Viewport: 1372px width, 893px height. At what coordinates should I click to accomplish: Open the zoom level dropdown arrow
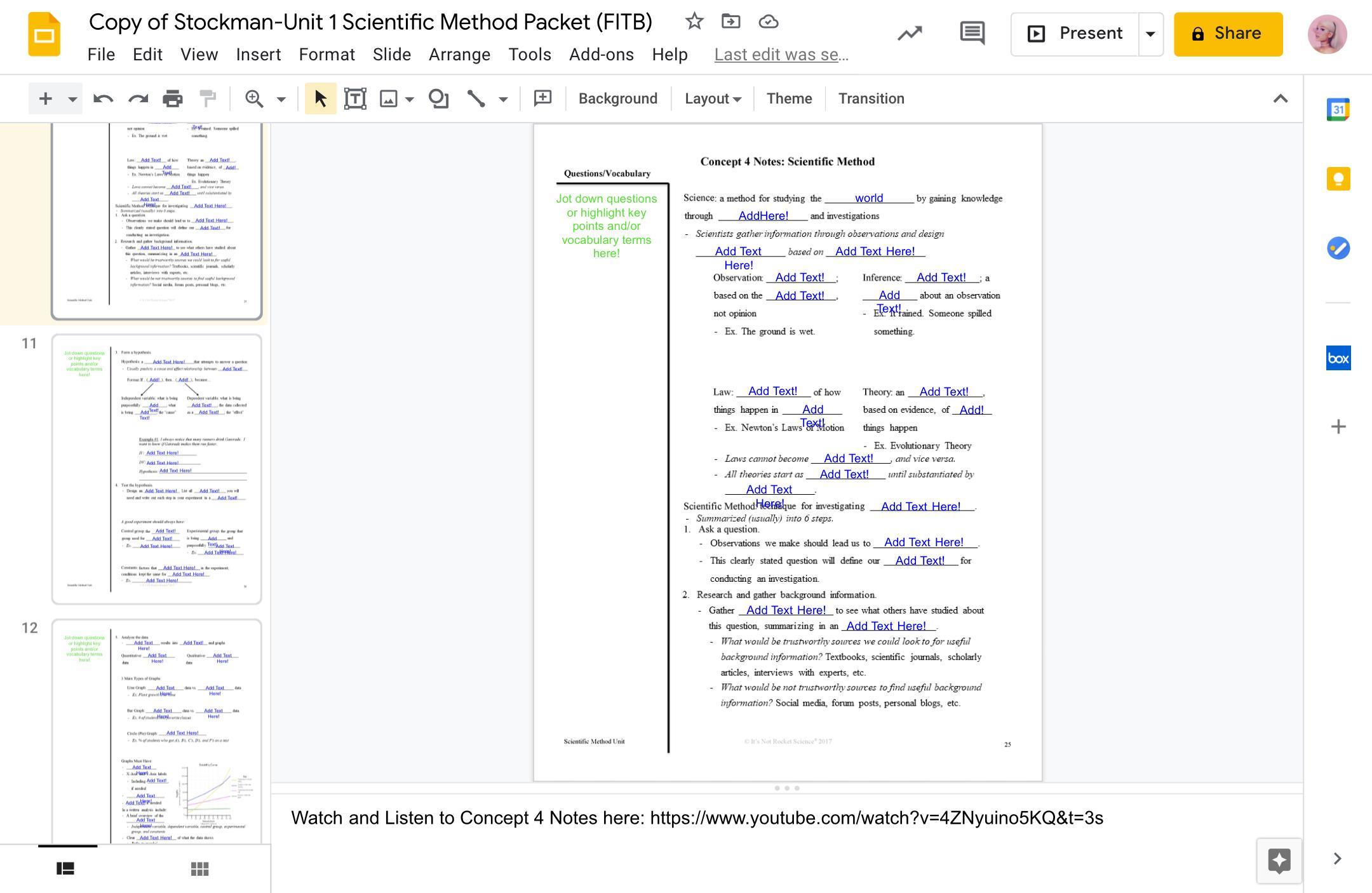click(x=281, y=98)
